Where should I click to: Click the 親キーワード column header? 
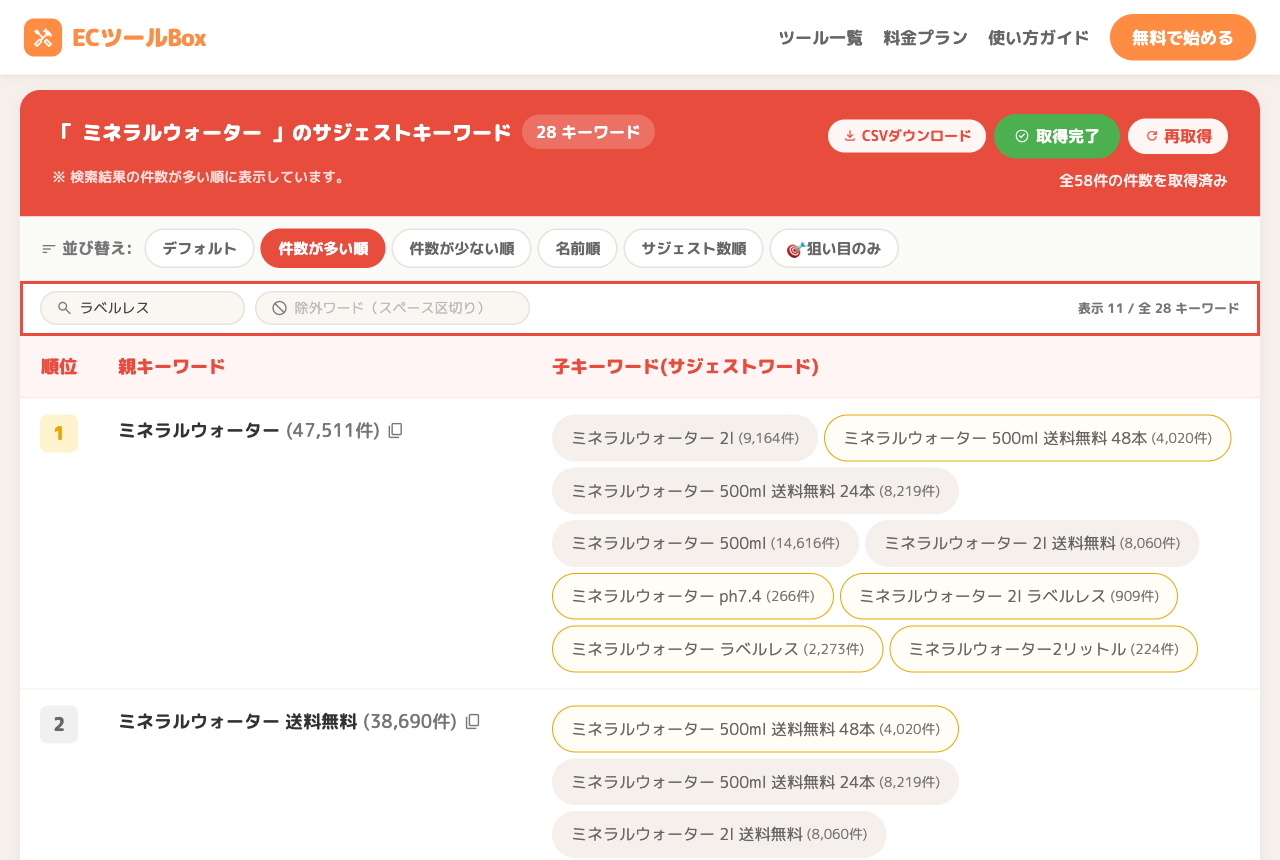coord(172,367)
